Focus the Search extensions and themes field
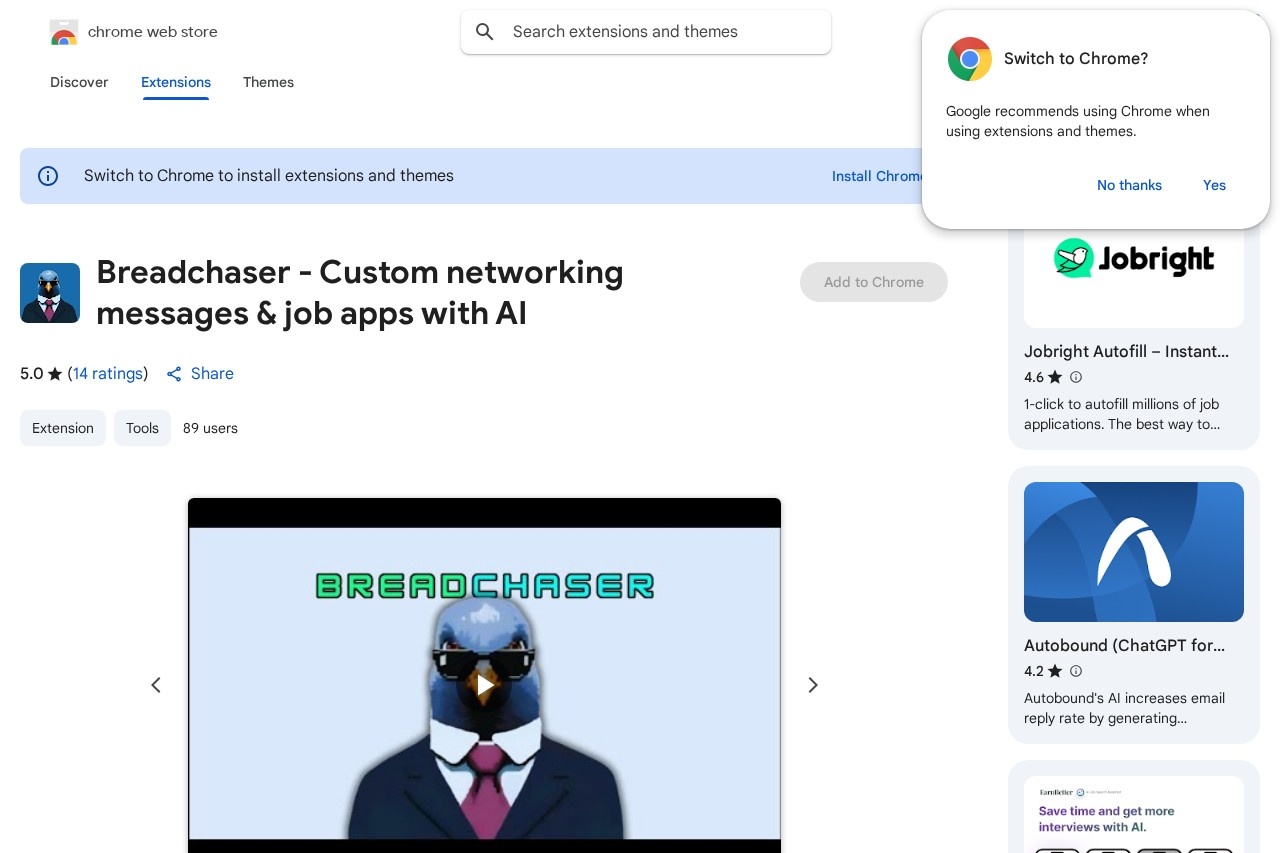1280x853 pixels. coord(660,32)
